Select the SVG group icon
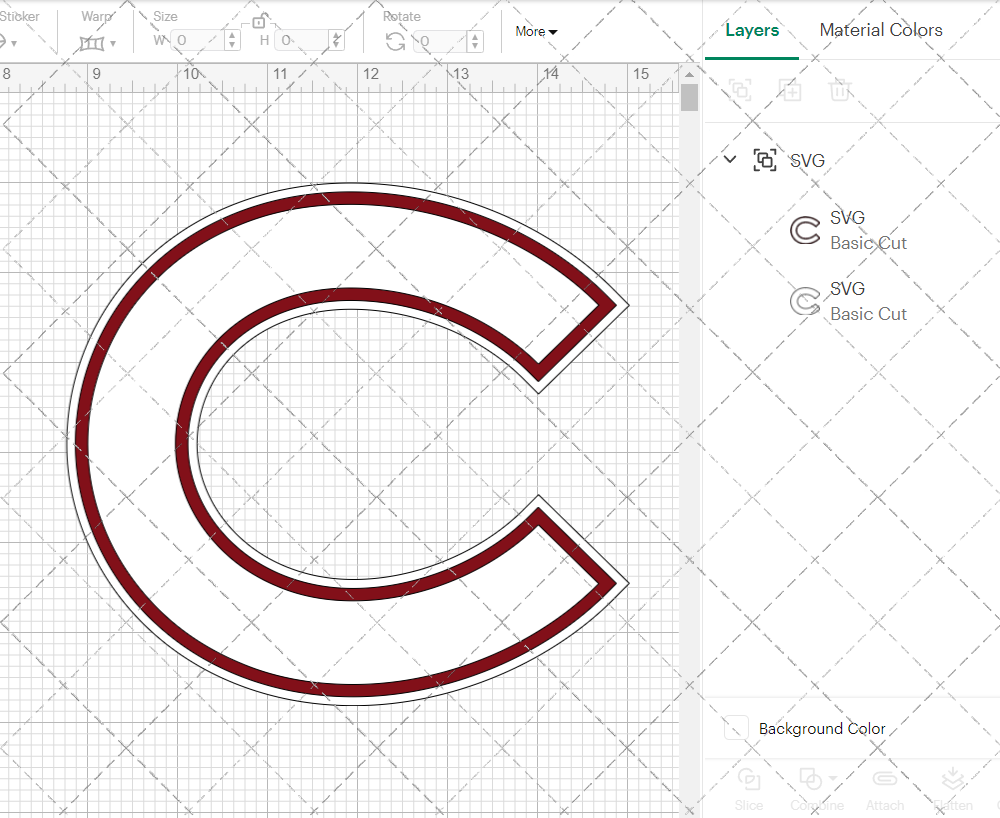1000x818 pixels. 765,160
